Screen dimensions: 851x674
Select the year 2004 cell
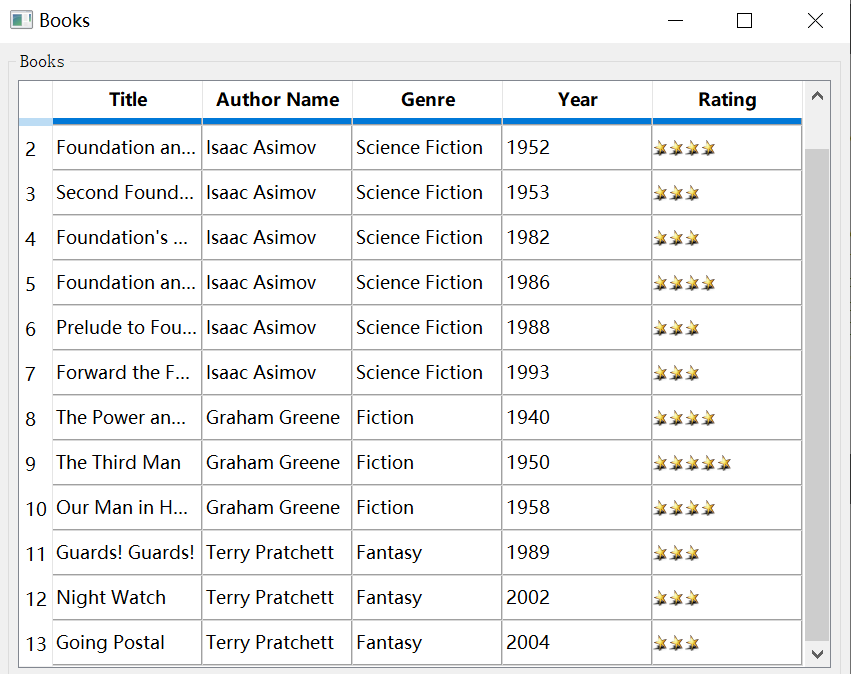tap(576, 643)
